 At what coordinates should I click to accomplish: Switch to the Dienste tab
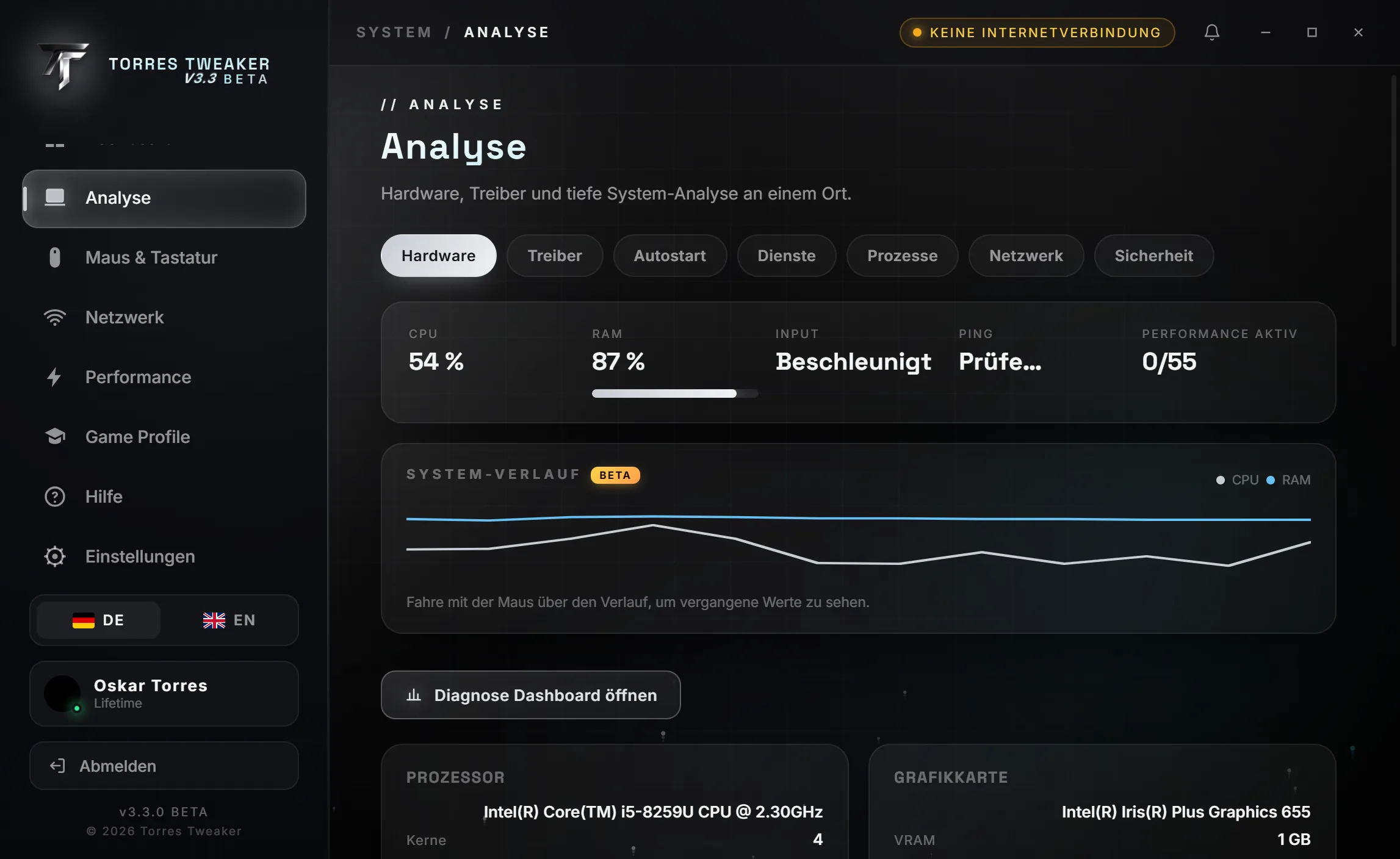coord(787,256)
